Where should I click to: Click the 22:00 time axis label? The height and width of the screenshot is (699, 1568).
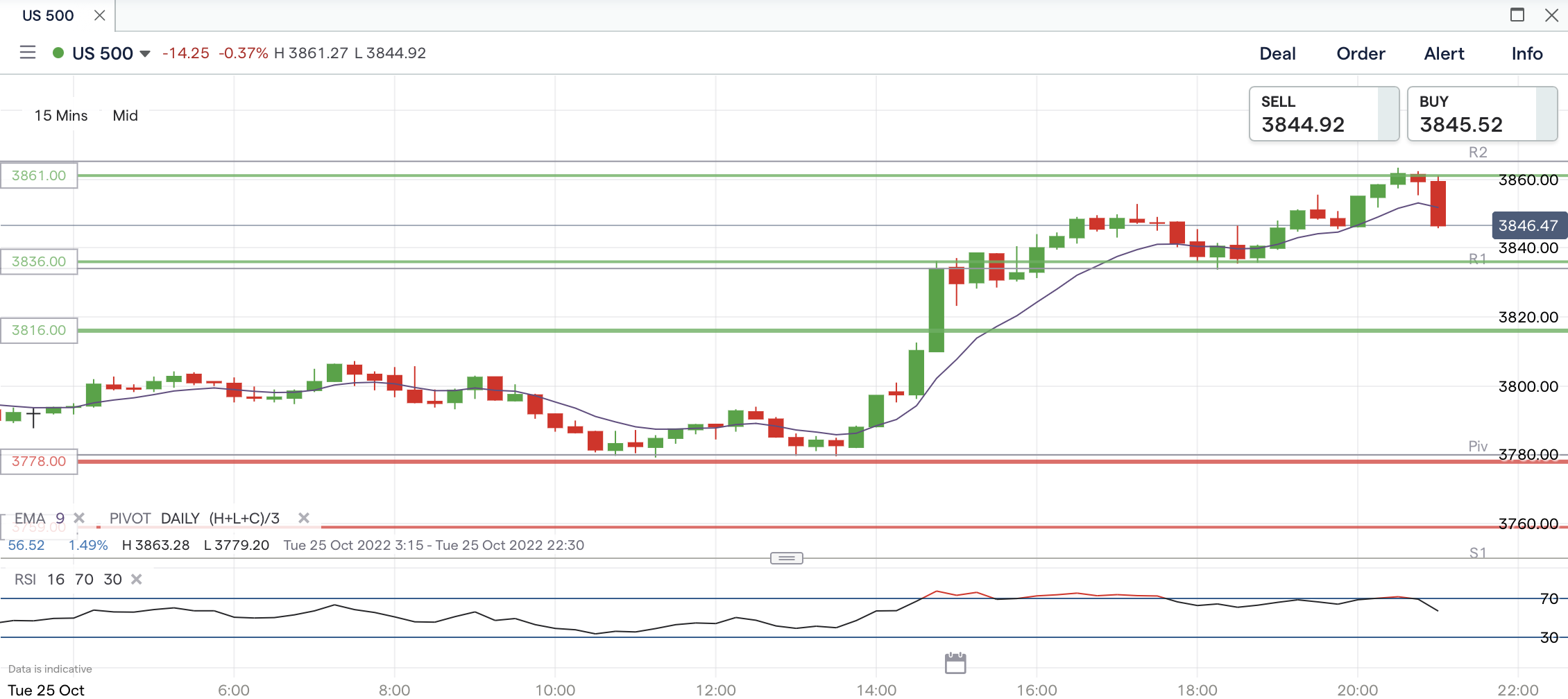tap(1518, 690)
